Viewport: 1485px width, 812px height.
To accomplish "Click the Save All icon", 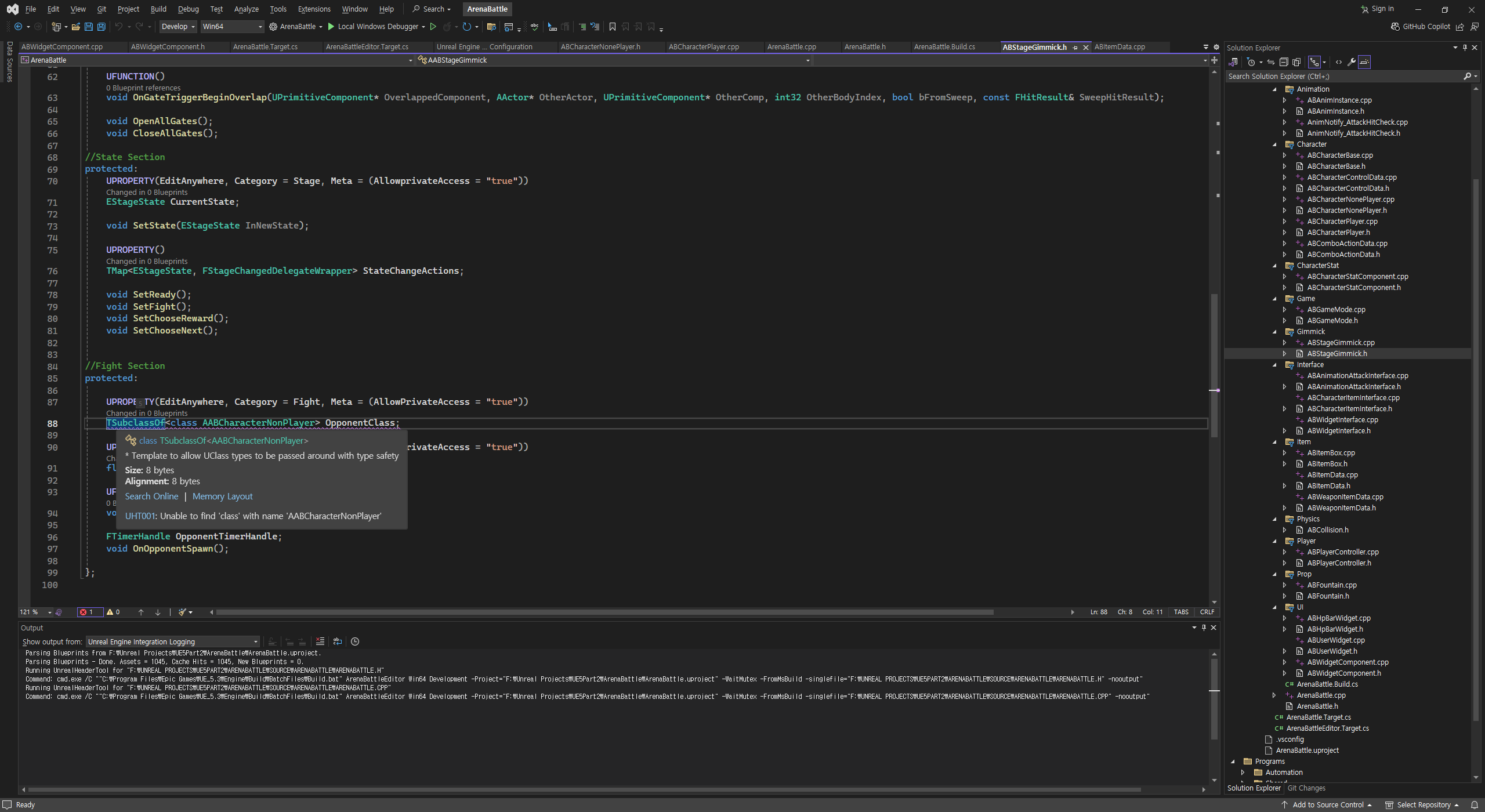I will [102, 27].
